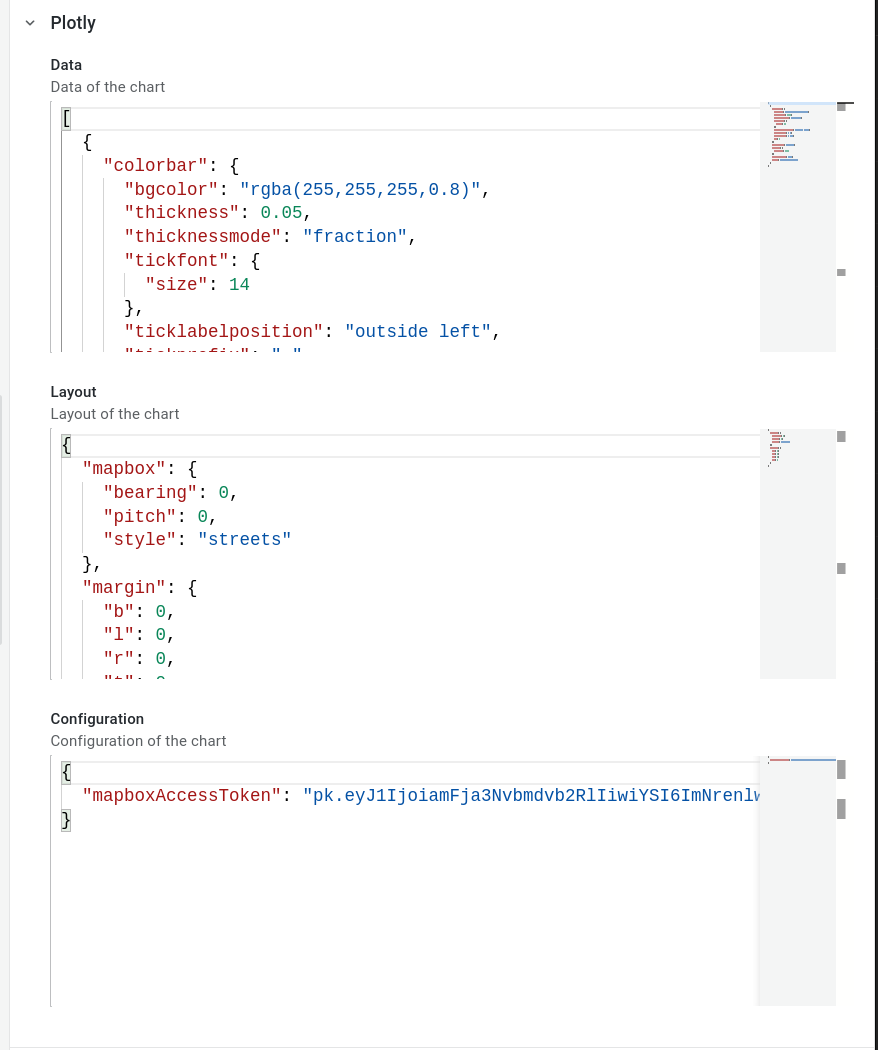Click the closing brace in Configuration editor
Viewport: 878px width, 1050px height.
[66, 820]
